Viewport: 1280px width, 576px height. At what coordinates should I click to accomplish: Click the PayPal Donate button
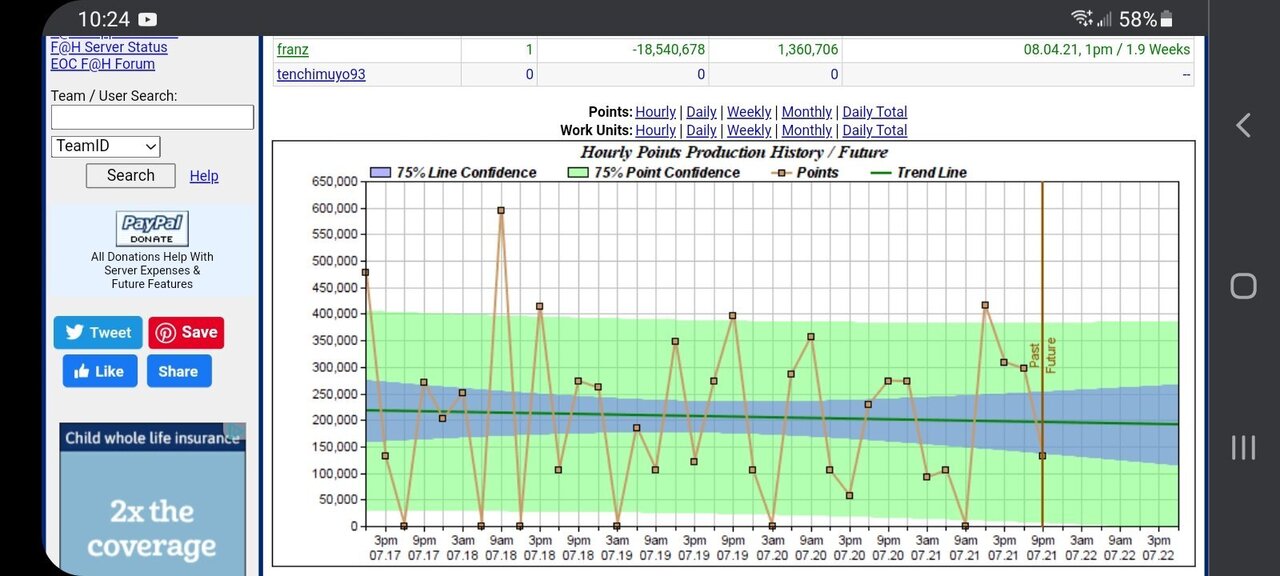coord(152,229)
